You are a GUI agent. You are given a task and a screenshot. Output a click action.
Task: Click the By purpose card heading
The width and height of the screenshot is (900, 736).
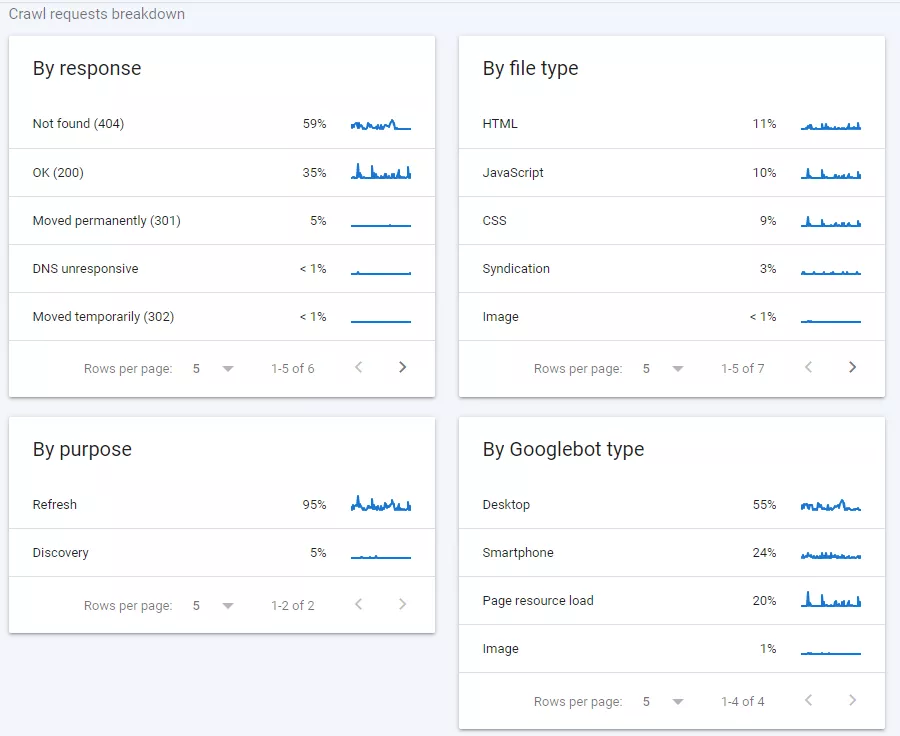82,449
